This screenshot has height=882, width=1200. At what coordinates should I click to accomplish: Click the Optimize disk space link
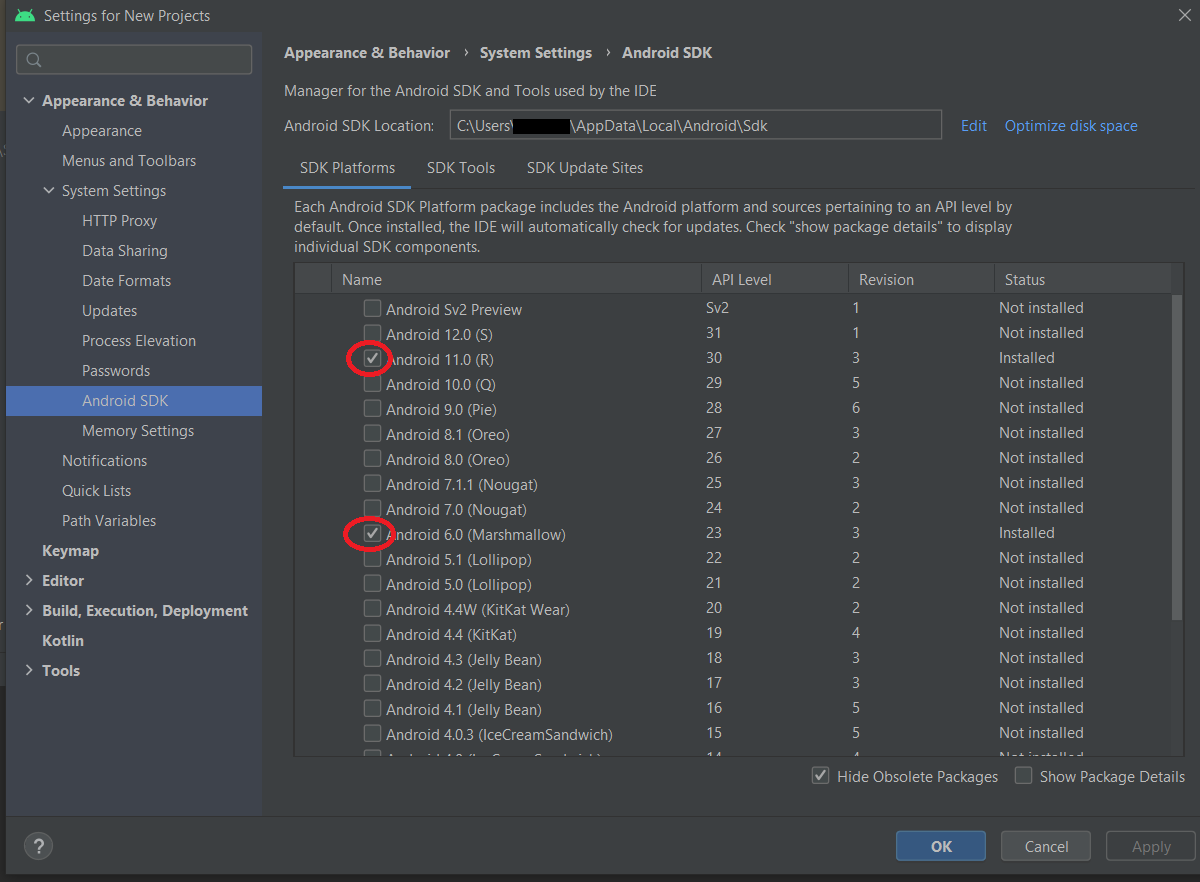[1071, 126]
